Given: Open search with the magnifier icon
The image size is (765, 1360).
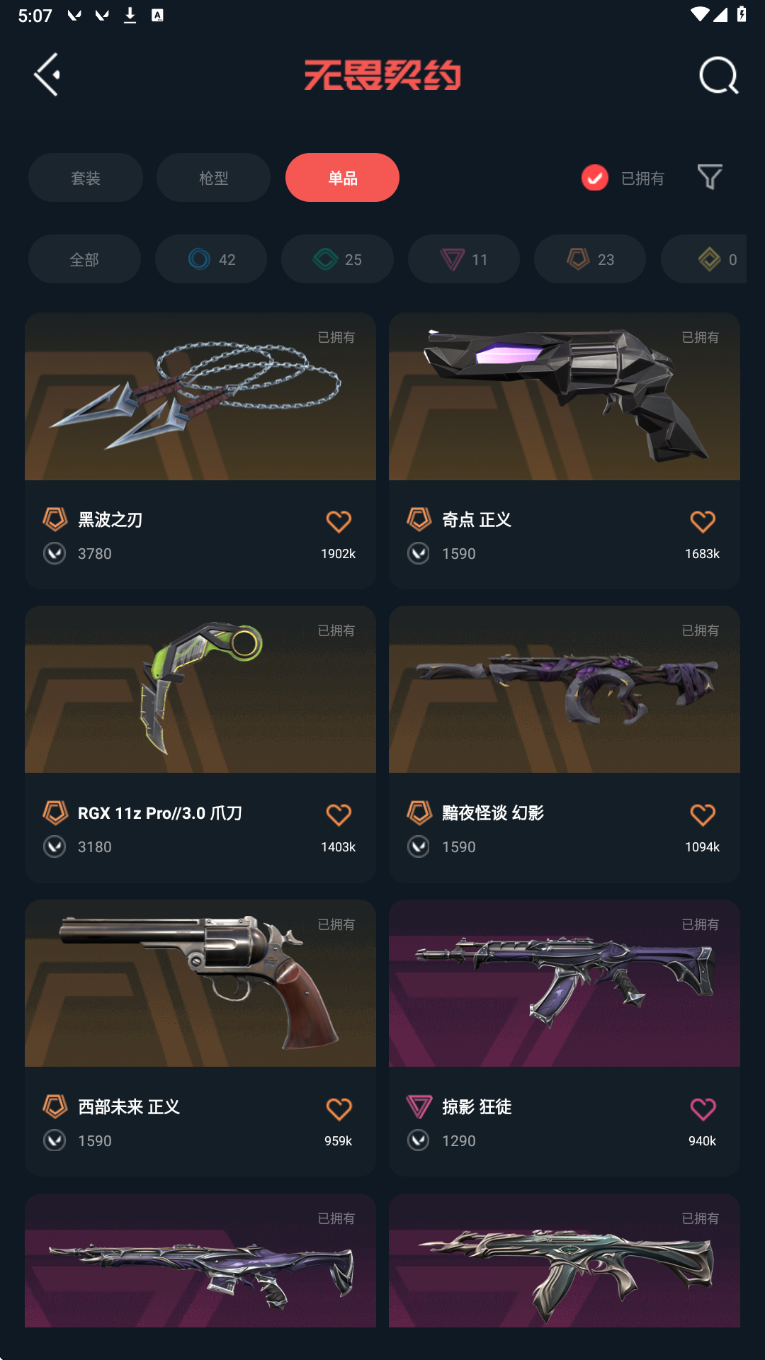Looking at the screenshot, I should [x=718, y=75].
